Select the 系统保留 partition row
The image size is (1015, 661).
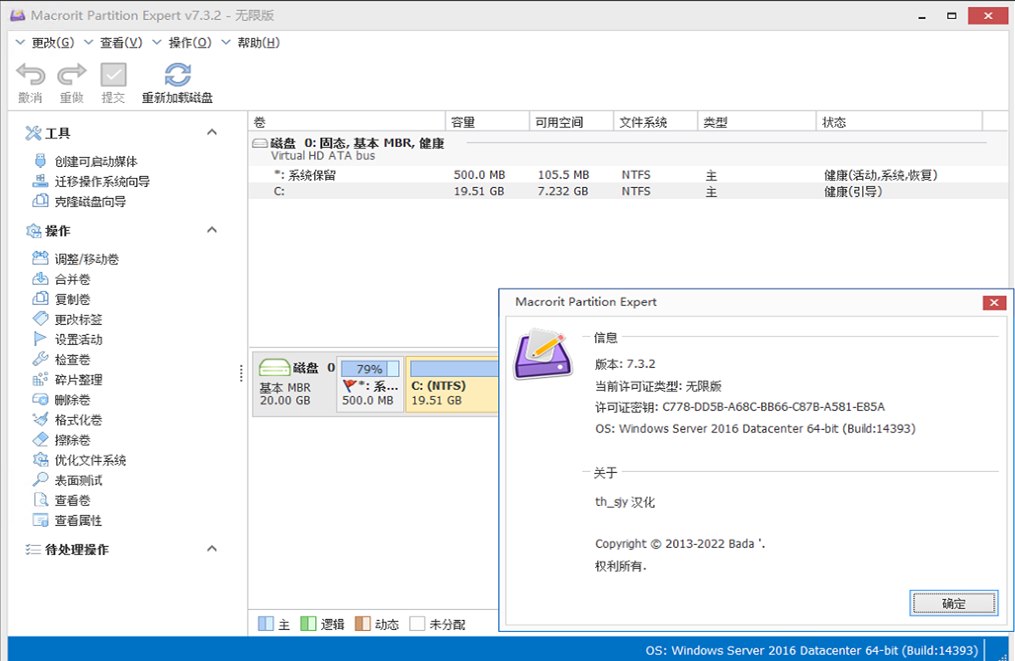[628, 175]
